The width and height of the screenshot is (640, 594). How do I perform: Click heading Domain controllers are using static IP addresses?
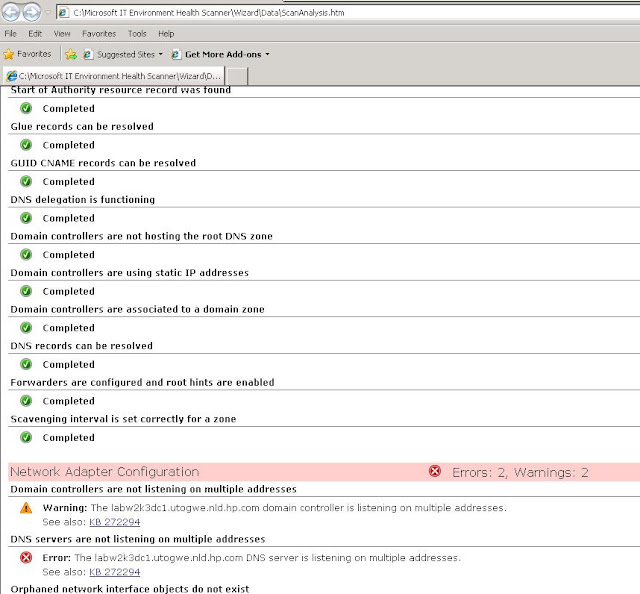130,273
